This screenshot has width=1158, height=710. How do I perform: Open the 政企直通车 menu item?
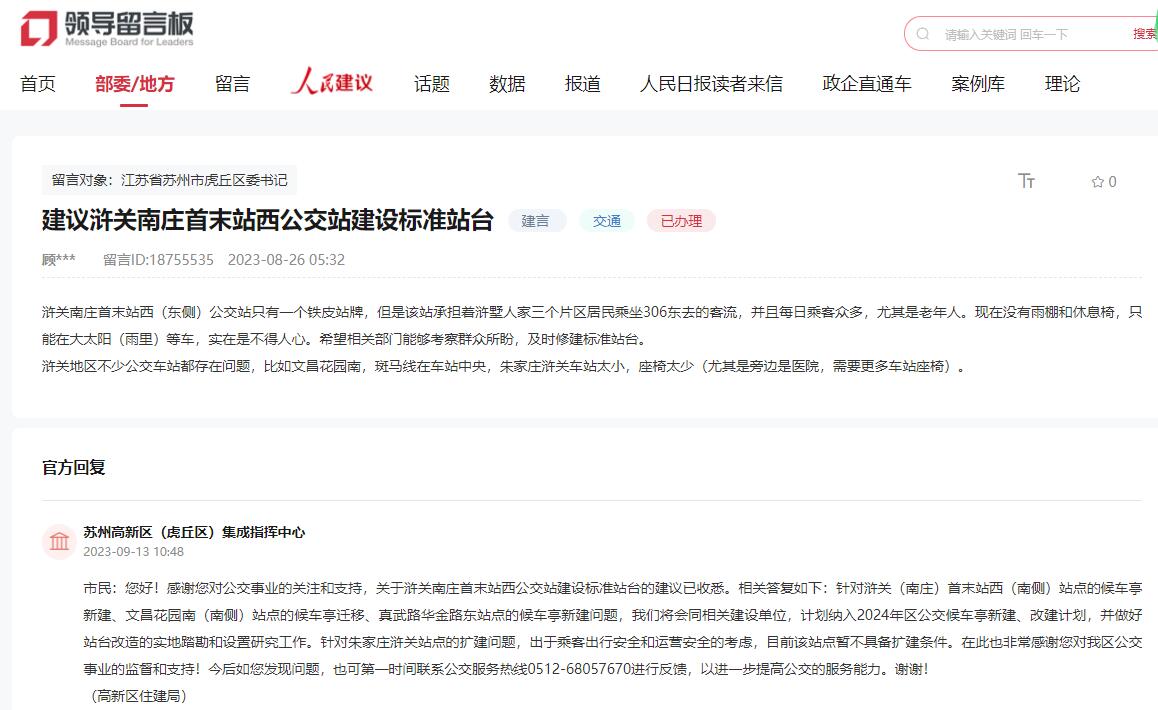point(865,84)
